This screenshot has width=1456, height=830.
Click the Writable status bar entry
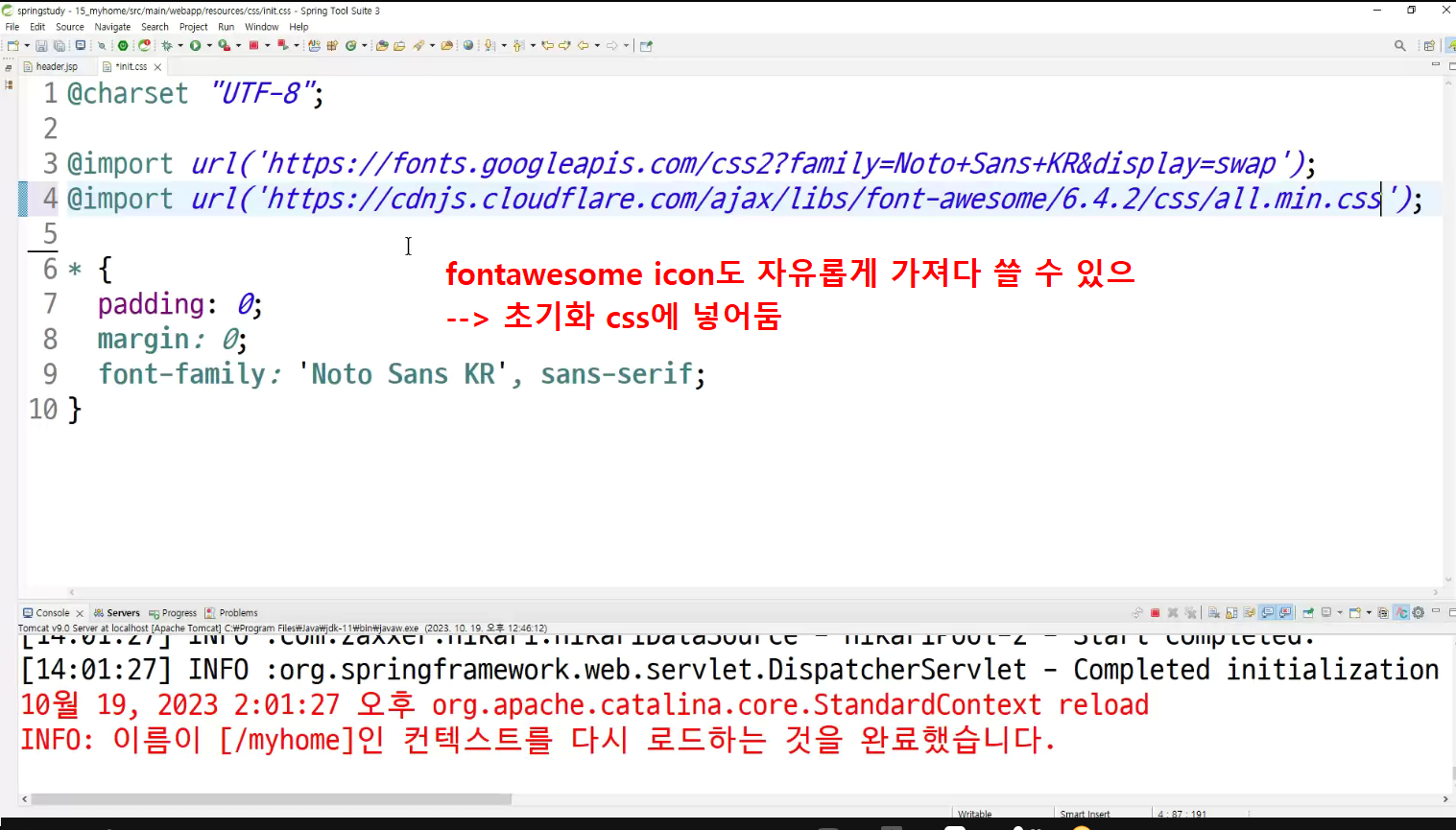pos(974,814)
